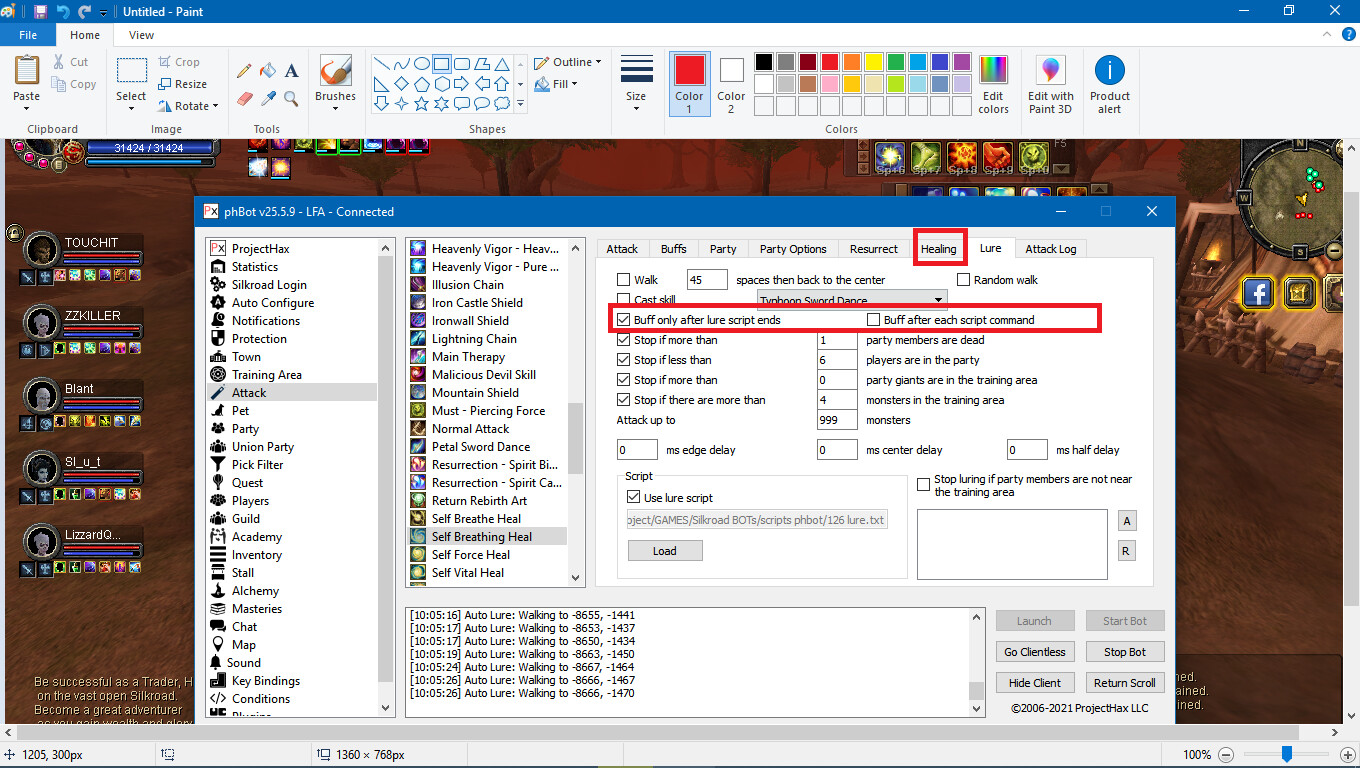Open the Outline dropdown in Shapes
The image size is (1360, 768).
[567, 62]
